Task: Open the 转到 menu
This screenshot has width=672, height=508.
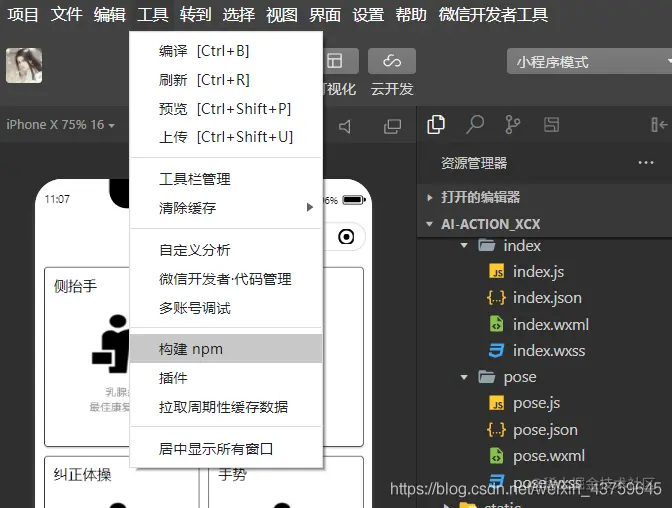Action: click(195, 15)
